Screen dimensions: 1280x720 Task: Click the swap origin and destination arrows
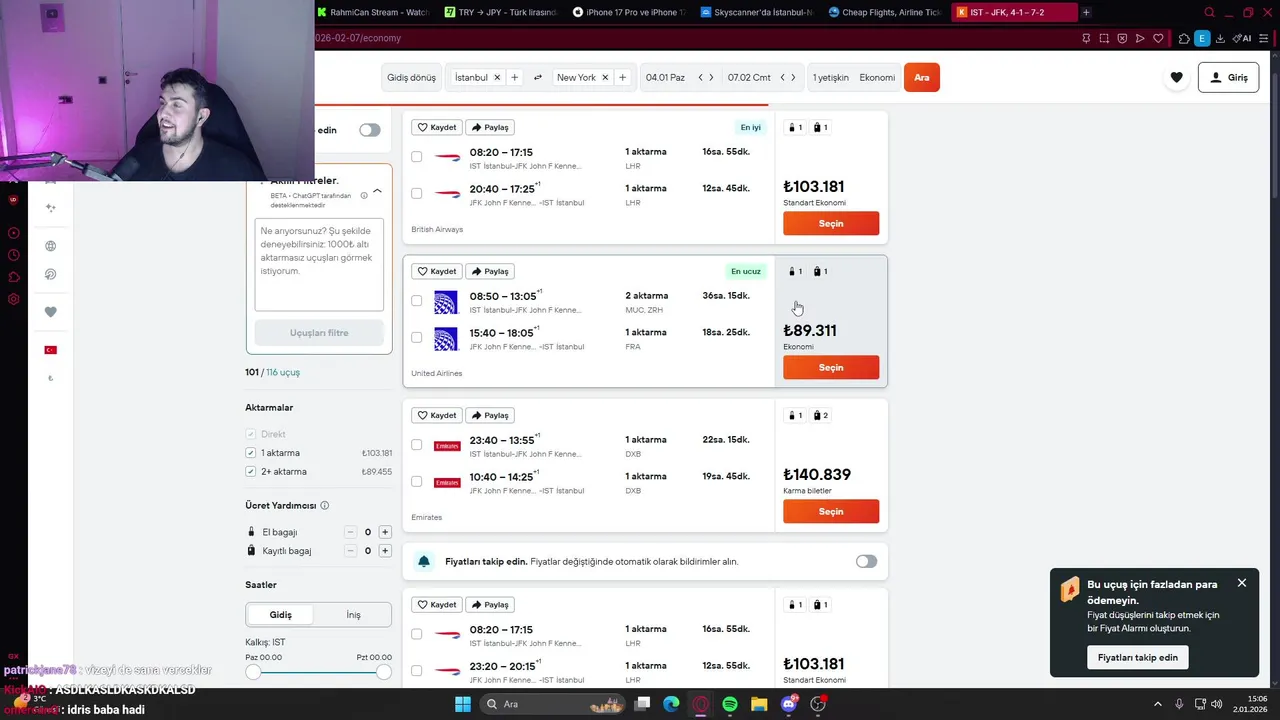[538, 77]
